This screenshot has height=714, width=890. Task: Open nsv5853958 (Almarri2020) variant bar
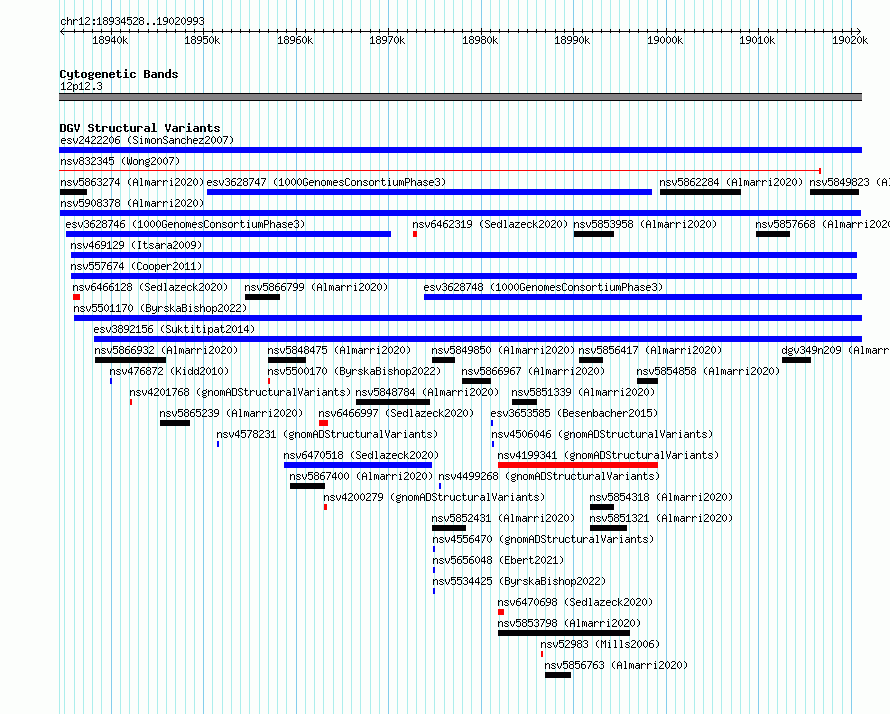[594, 234]
